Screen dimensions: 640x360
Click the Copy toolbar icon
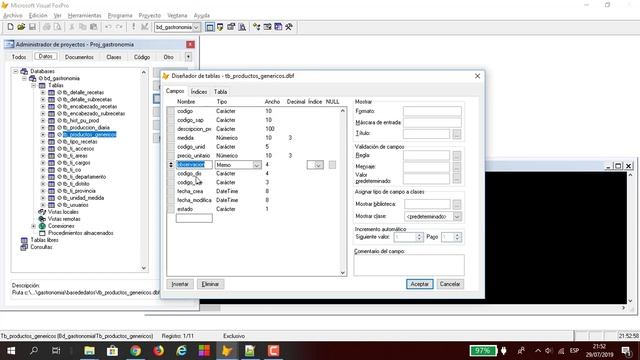(x=82, y=27)
